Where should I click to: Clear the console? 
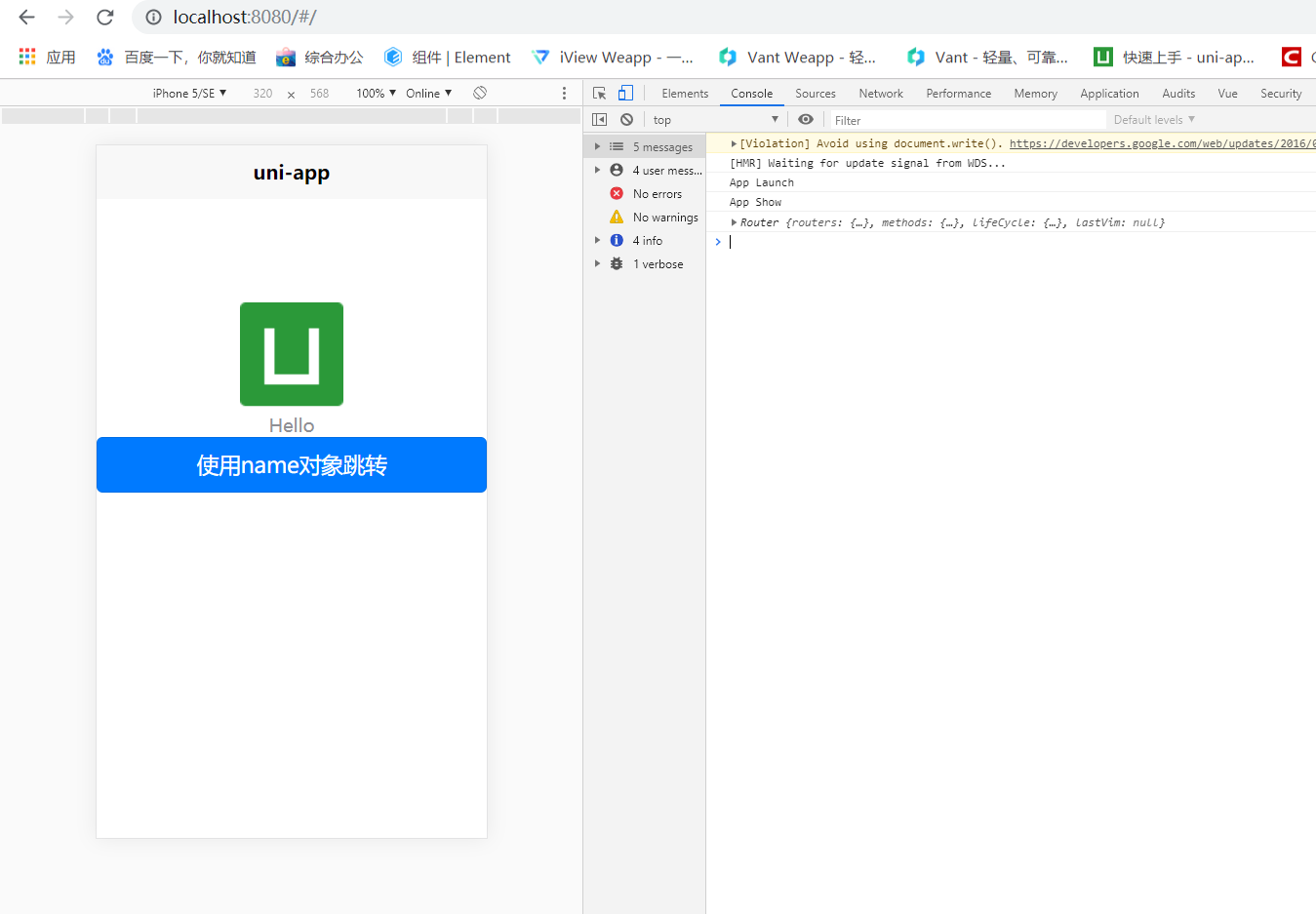[x=626, y=119]
